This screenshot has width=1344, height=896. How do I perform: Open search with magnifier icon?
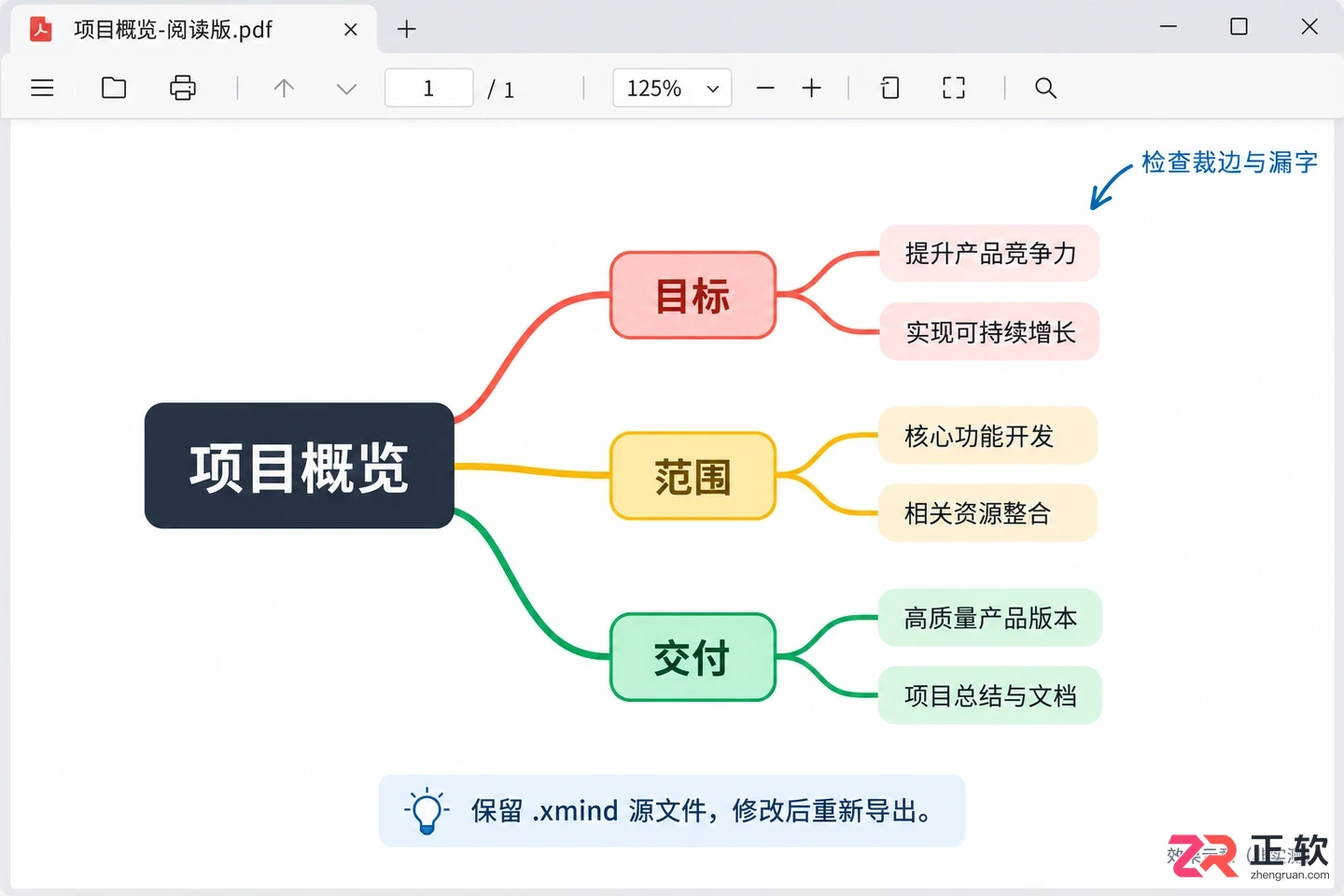pyautogui.click(x=1045, y=89)
